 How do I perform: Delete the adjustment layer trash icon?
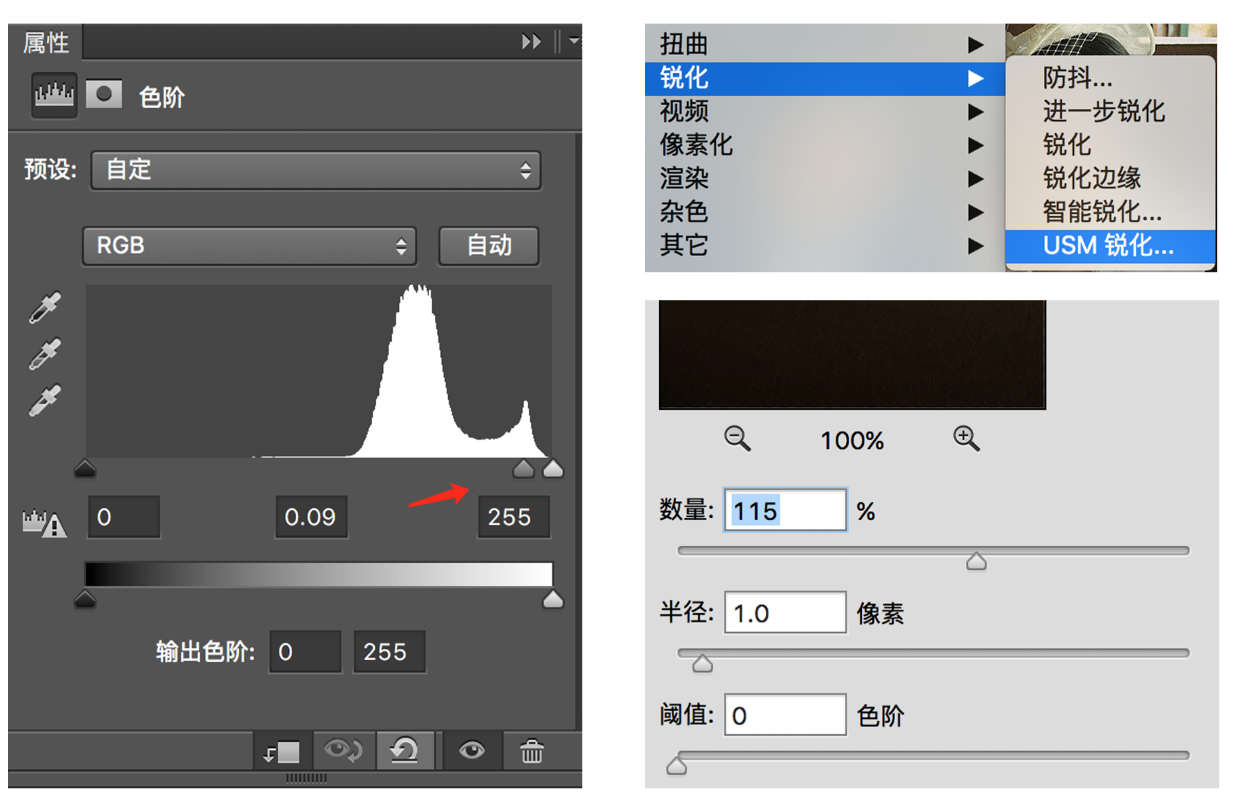click(x=532, y=751)
